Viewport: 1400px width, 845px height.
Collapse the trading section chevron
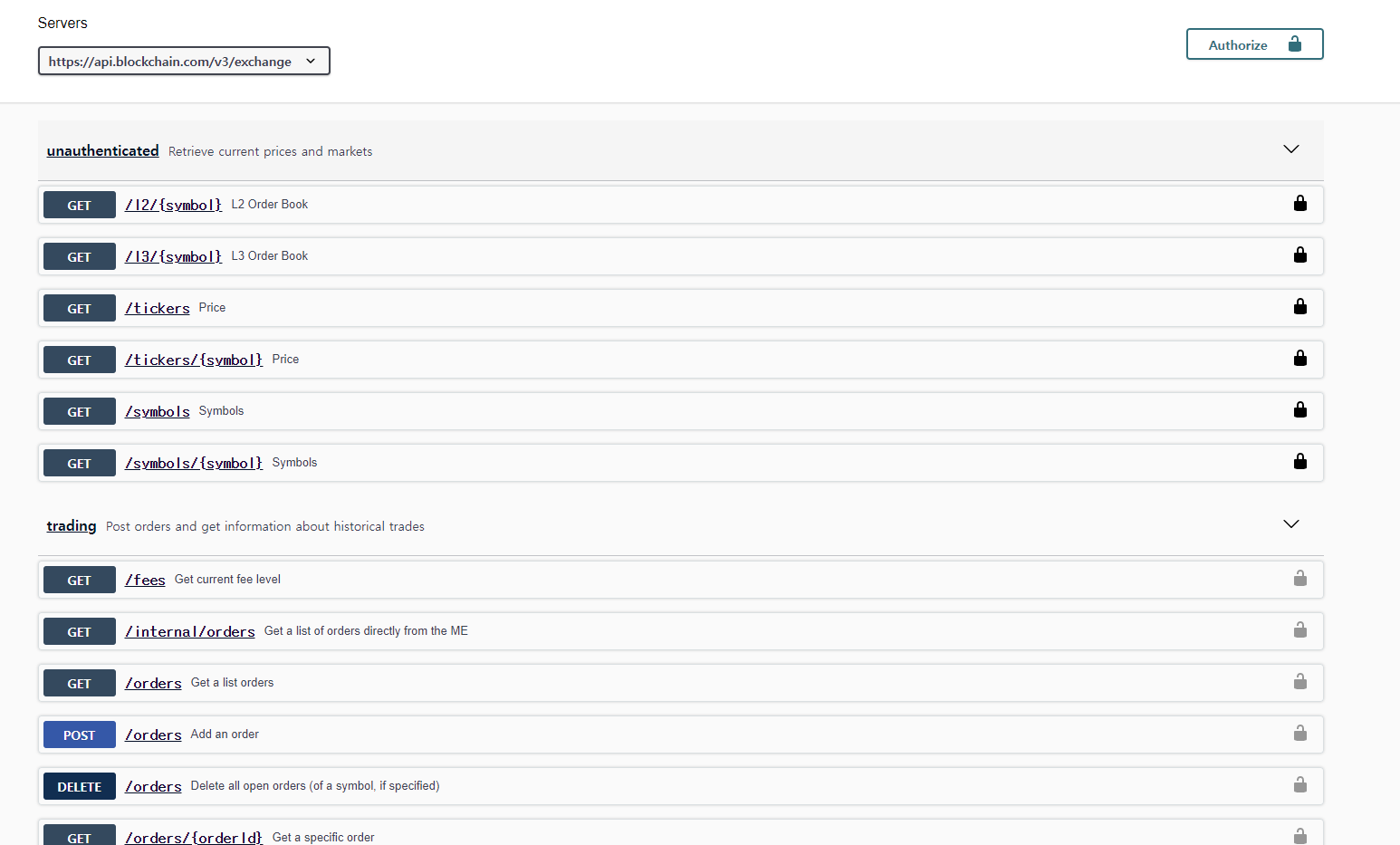[1291, 524]
